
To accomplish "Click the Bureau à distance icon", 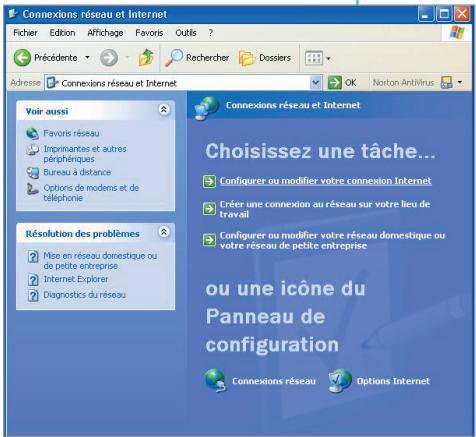I will point(33,172).
